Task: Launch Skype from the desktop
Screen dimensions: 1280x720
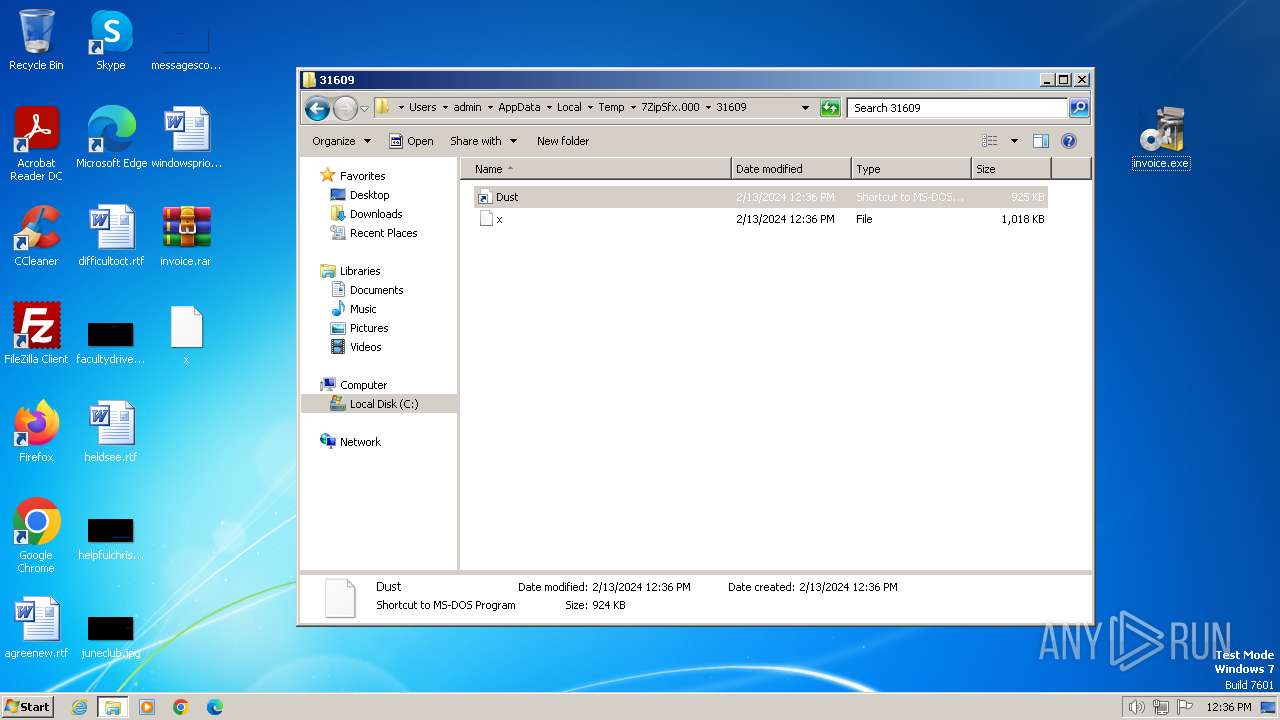Action: click(110, 40)
